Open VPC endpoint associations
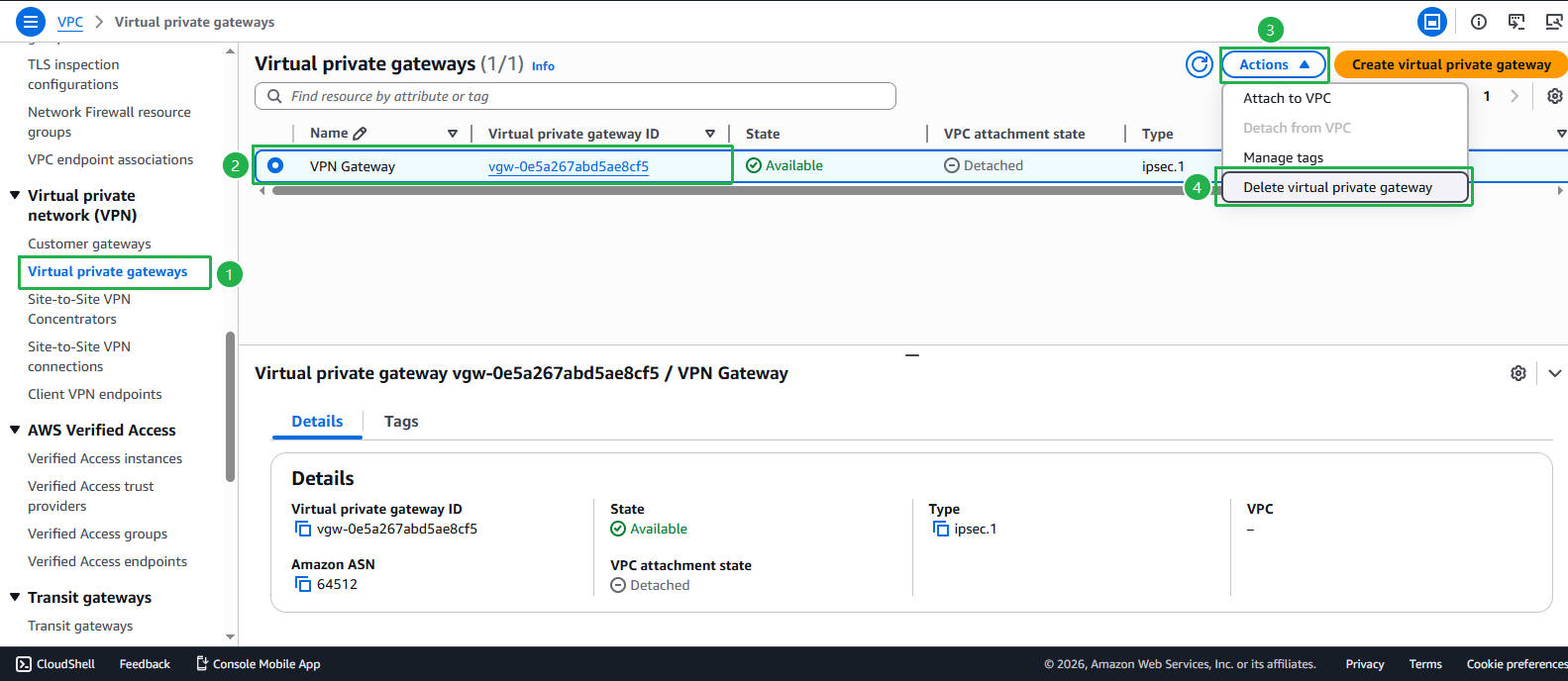Viewport: 1568px width, 681px height. [110, 159]
